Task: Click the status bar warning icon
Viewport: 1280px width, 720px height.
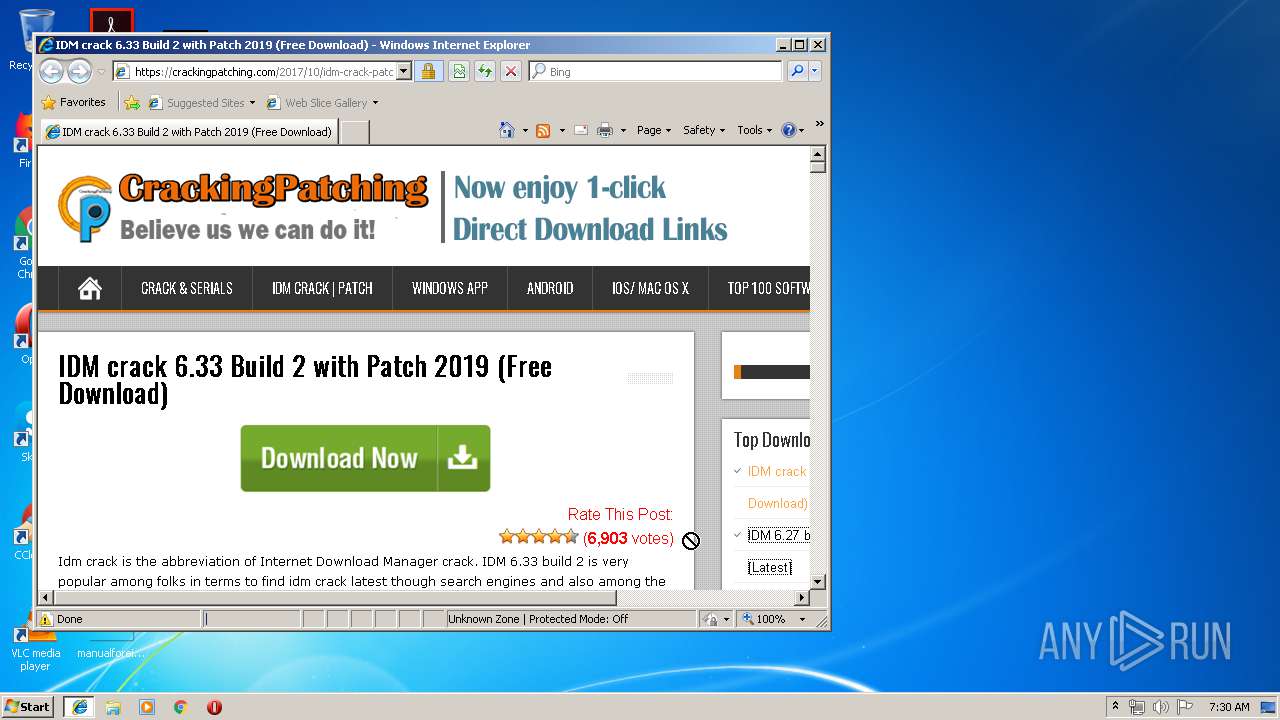Action: tap(45, 619)
